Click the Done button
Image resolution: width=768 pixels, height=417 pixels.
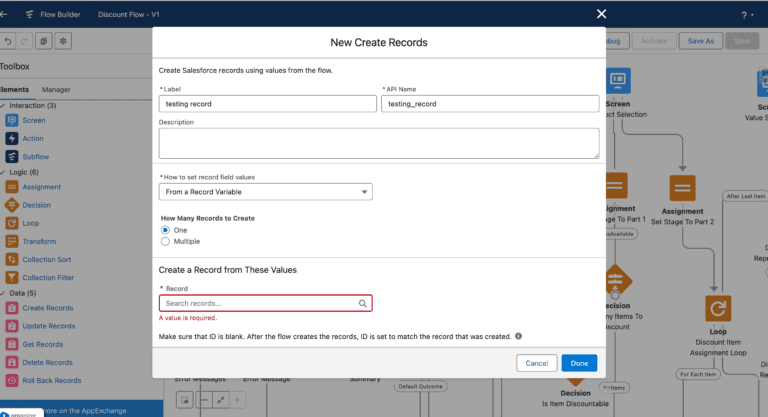[579, 363]
